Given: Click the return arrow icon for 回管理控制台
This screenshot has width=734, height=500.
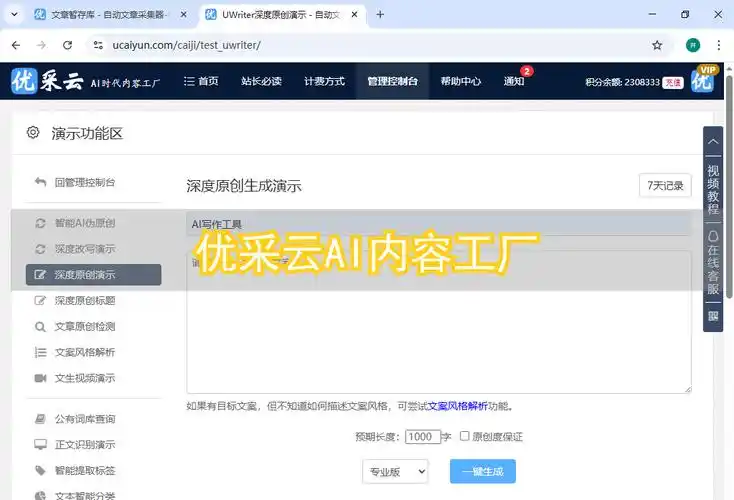Looking at the screenshot, I should pyautogui.click(x=41, y=182).
